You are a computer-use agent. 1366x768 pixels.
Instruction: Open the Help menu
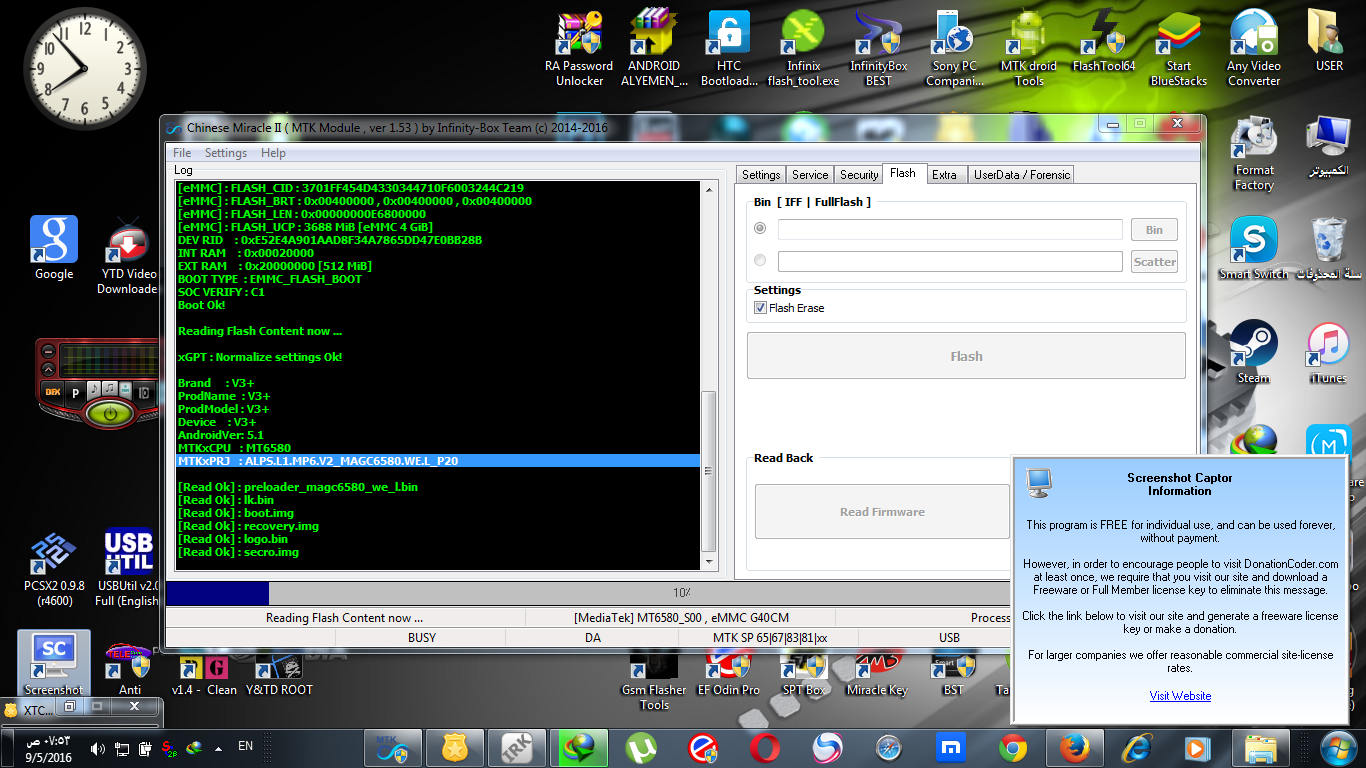pos(273,153)
